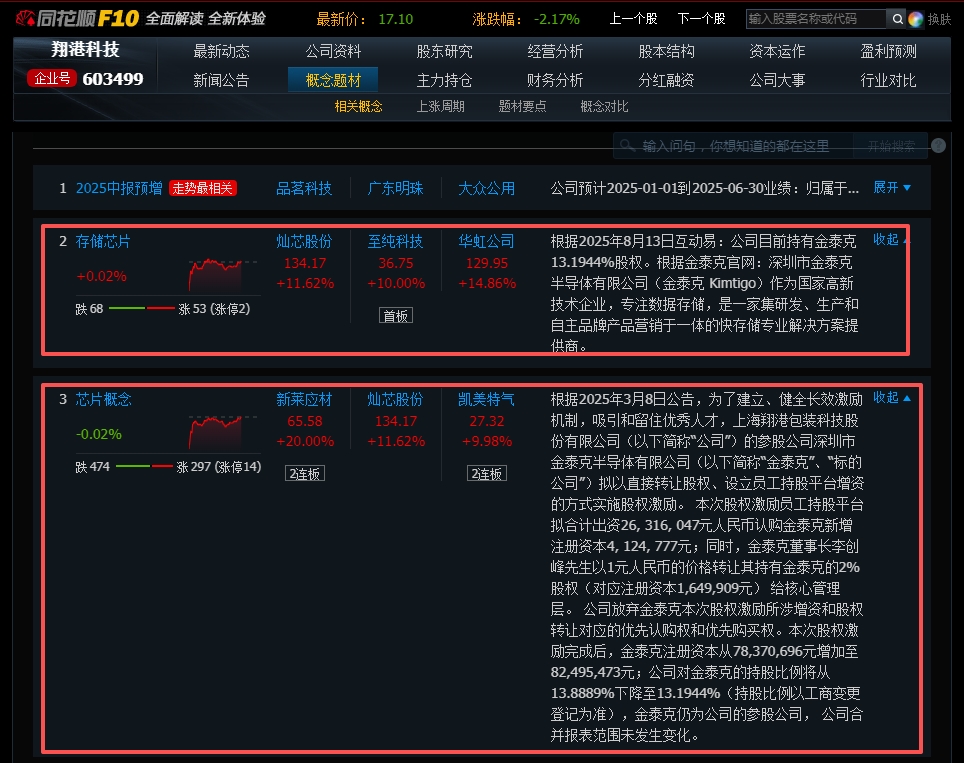Open the 财务分析 menu
Screen dimensions: 964x763
(x=555, y=80)
